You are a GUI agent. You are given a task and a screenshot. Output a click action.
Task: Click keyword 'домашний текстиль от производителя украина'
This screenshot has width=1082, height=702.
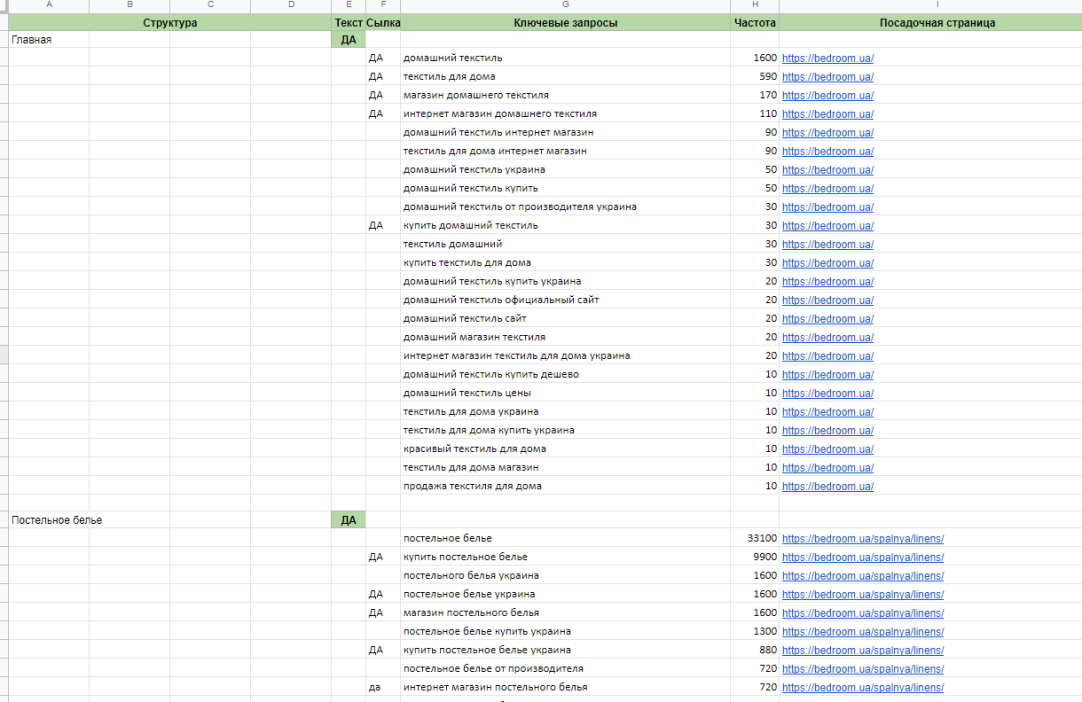pos(520,206)
